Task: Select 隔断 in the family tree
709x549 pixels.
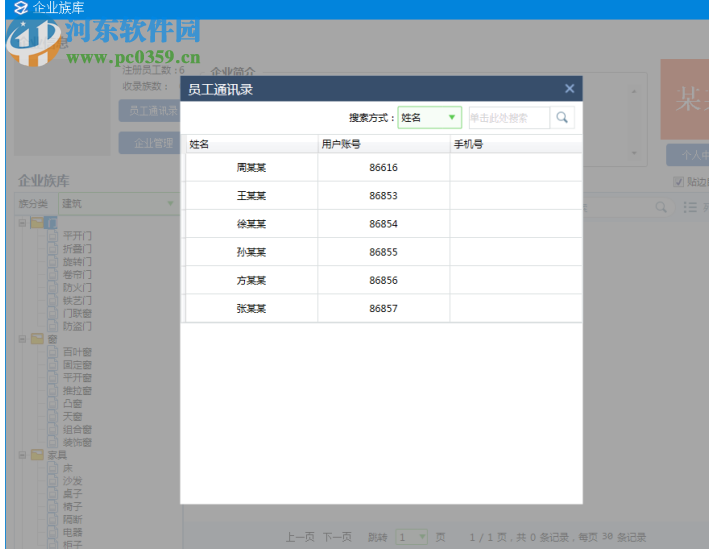Action: [72, 519]
